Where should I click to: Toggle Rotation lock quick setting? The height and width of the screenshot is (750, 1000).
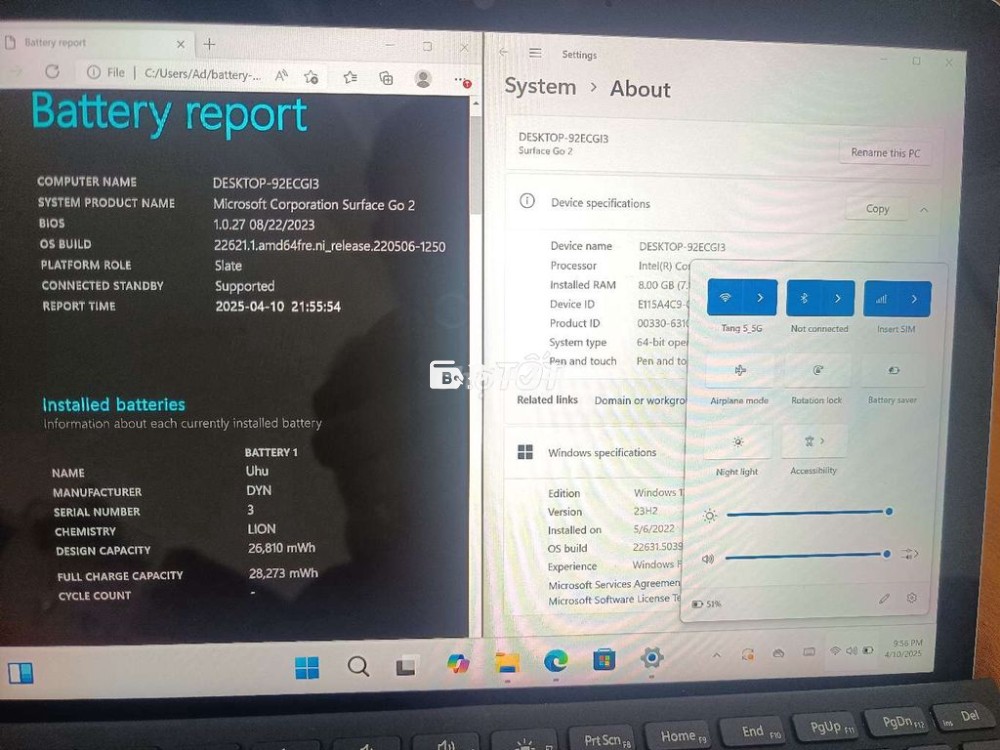(817, 371)
